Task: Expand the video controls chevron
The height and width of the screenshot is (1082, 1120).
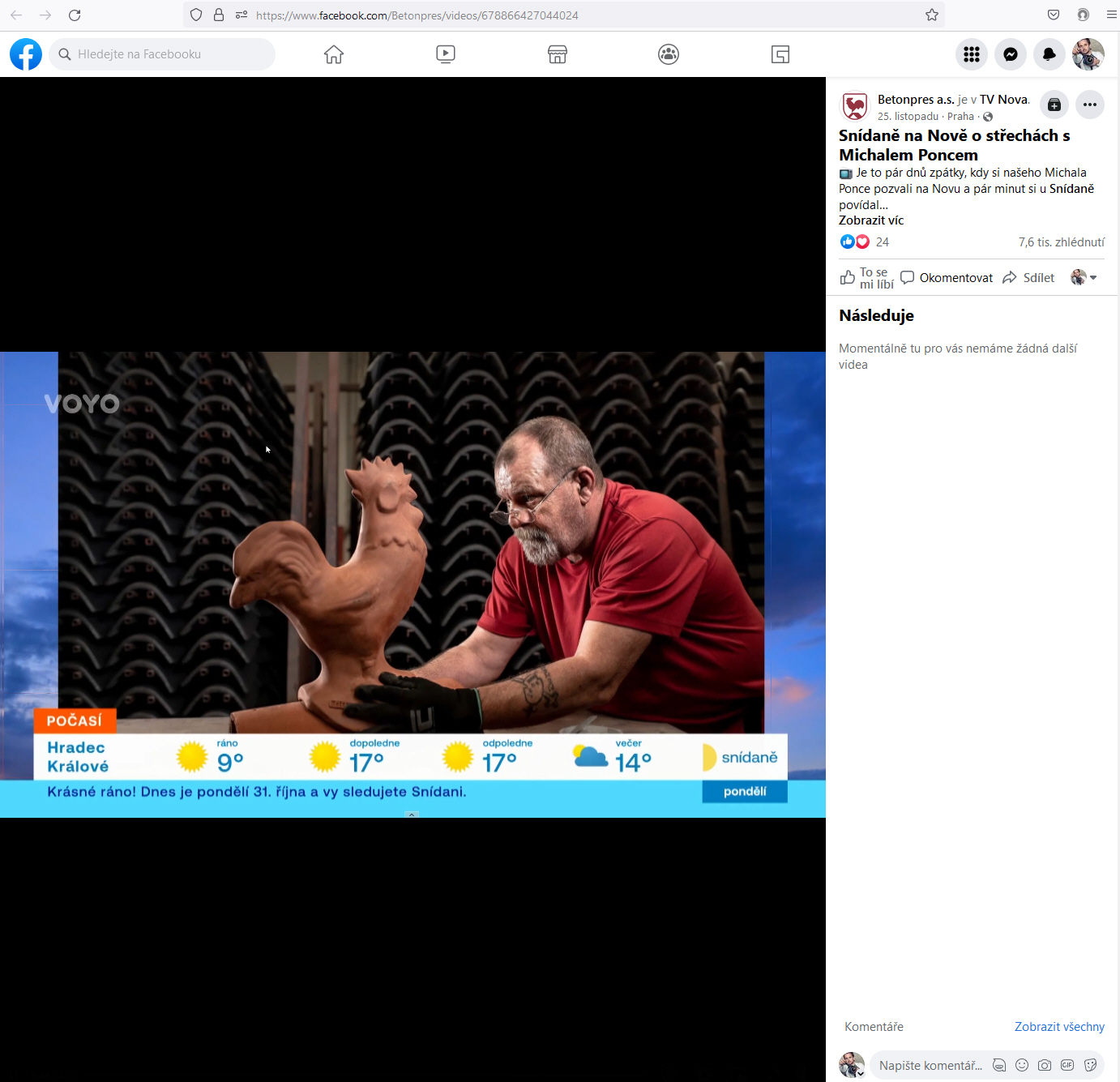Action: point(412,815)
